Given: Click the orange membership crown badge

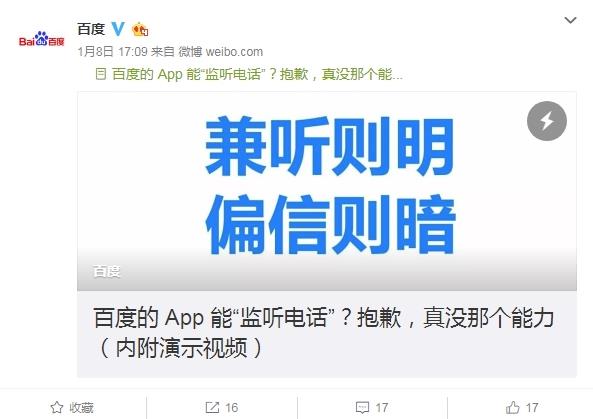Looking at the screenshot, I should point(140,29).
